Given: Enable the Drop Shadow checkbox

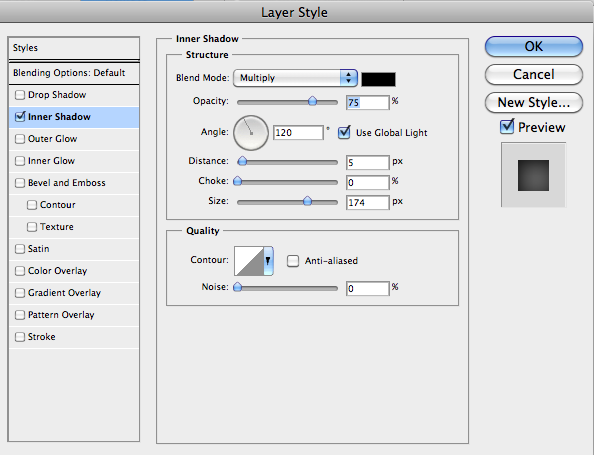Looking at the screenshot, I should click(20, 95).
